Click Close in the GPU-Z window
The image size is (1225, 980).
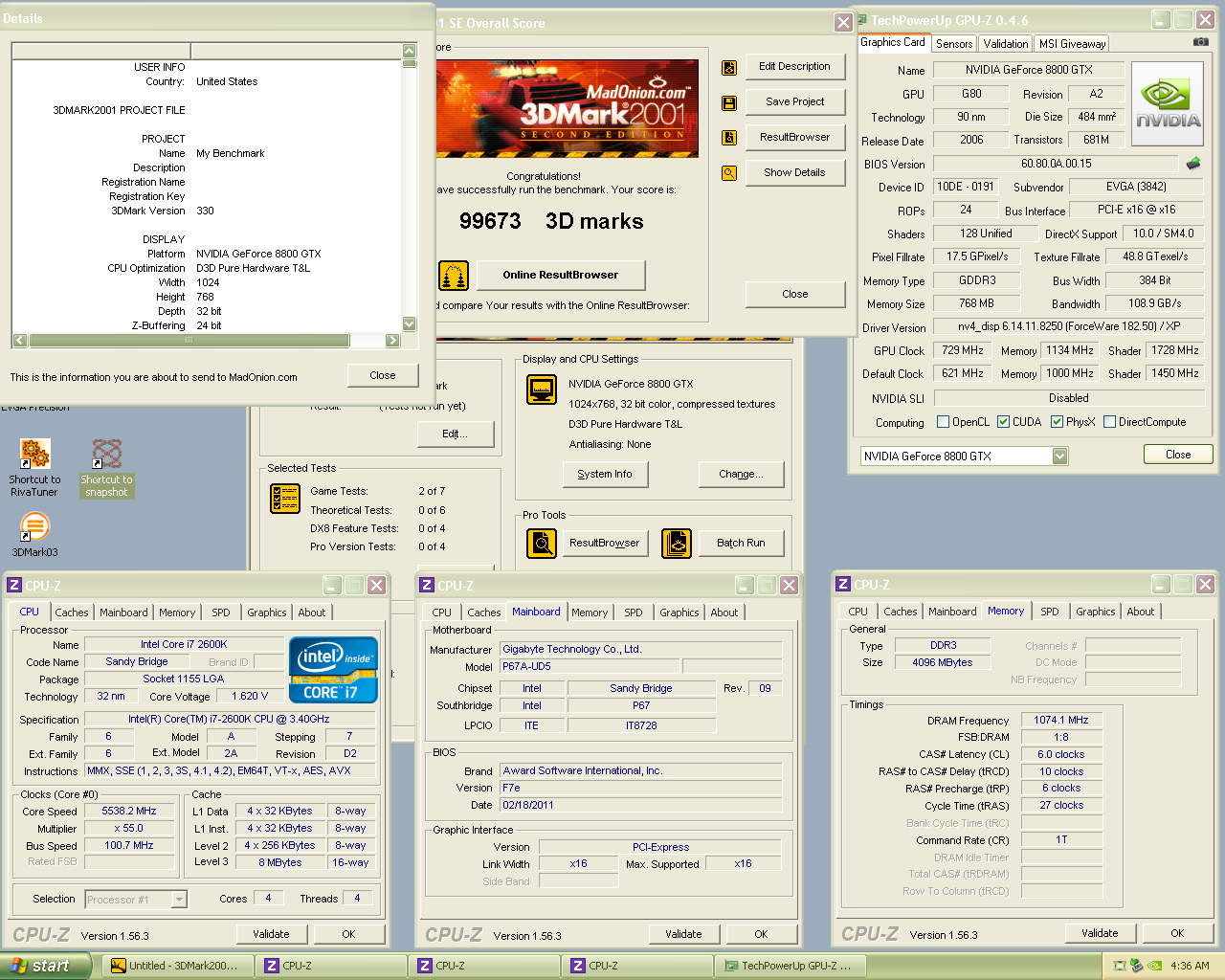point(1178,455)
